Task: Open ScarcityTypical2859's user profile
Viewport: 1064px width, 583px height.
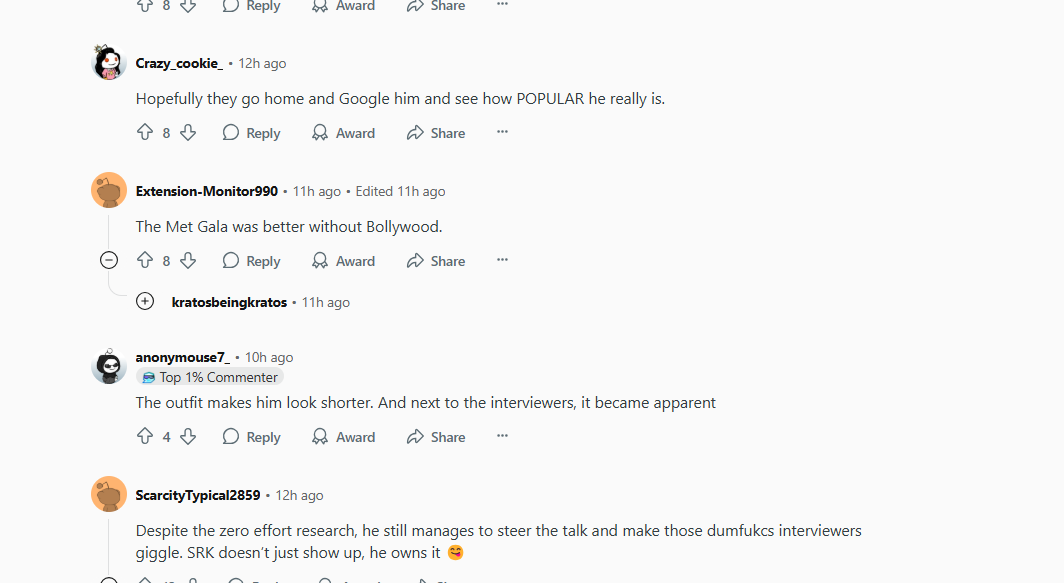Action: click(198, 495)
